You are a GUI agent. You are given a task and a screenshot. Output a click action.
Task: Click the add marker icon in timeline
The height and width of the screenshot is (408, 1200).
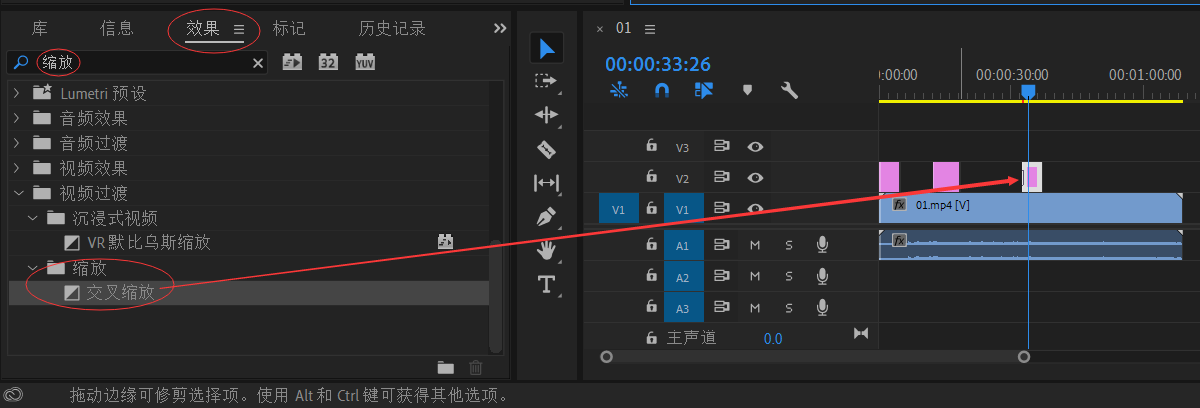click(x=747, y=90)
